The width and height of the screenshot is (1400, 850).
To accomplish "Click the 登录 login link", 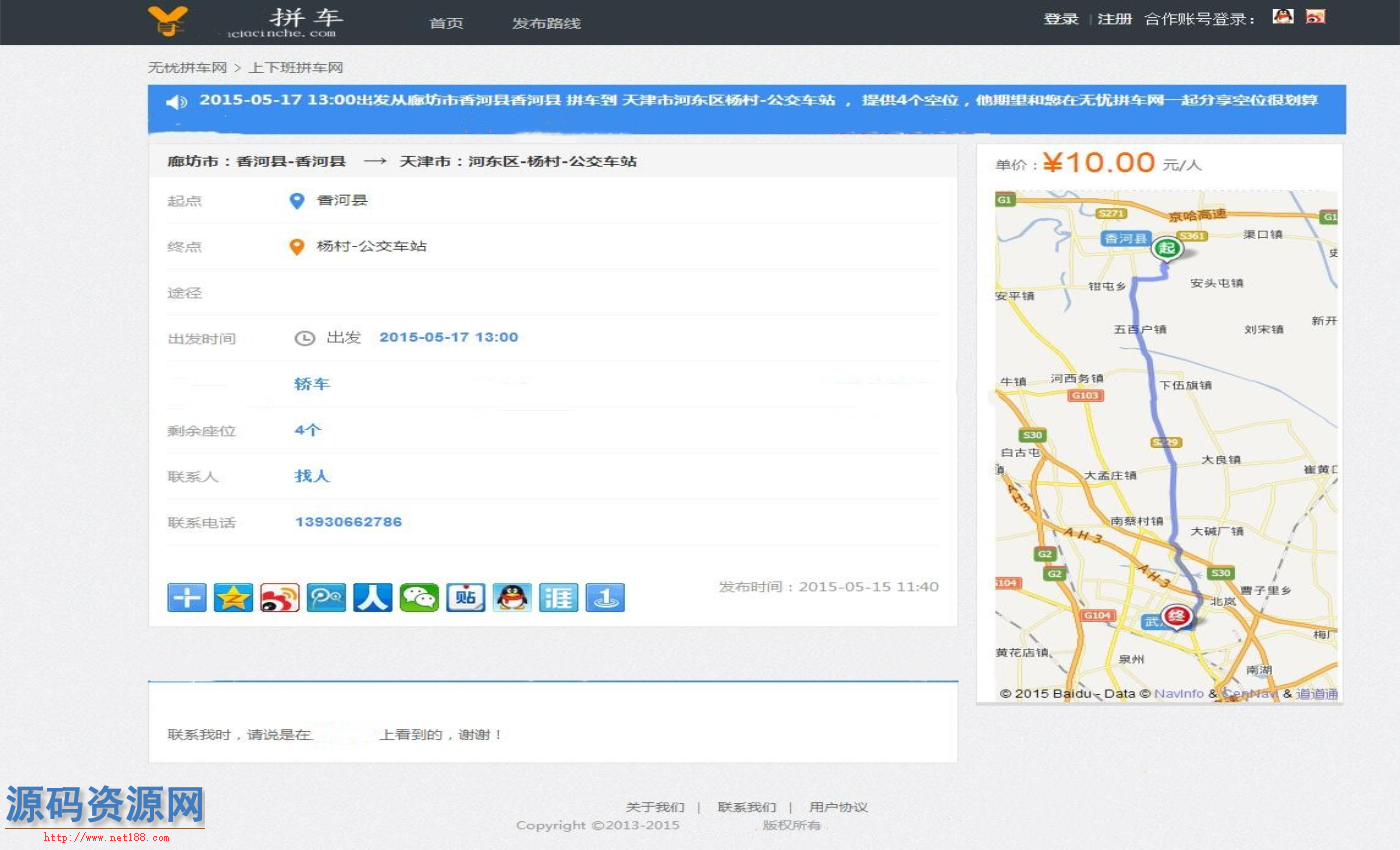I will click(1061, 19).
